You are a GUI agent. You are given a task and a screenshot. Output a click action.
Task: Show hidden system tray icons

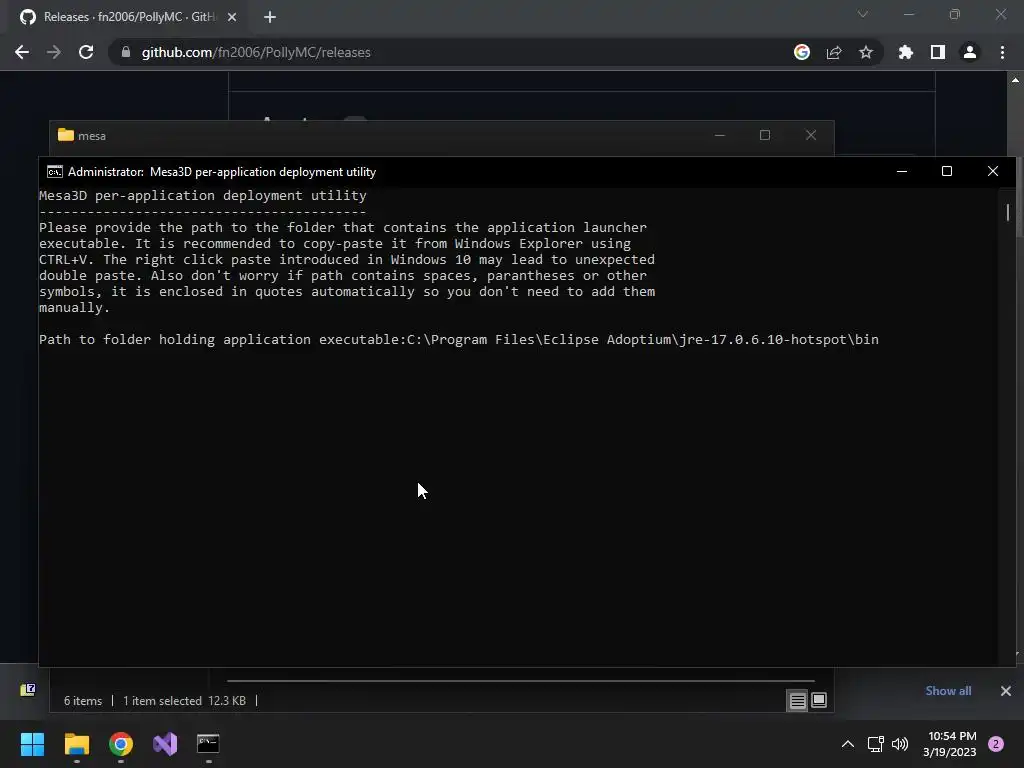pyautogui.click(x=848, y=744)
